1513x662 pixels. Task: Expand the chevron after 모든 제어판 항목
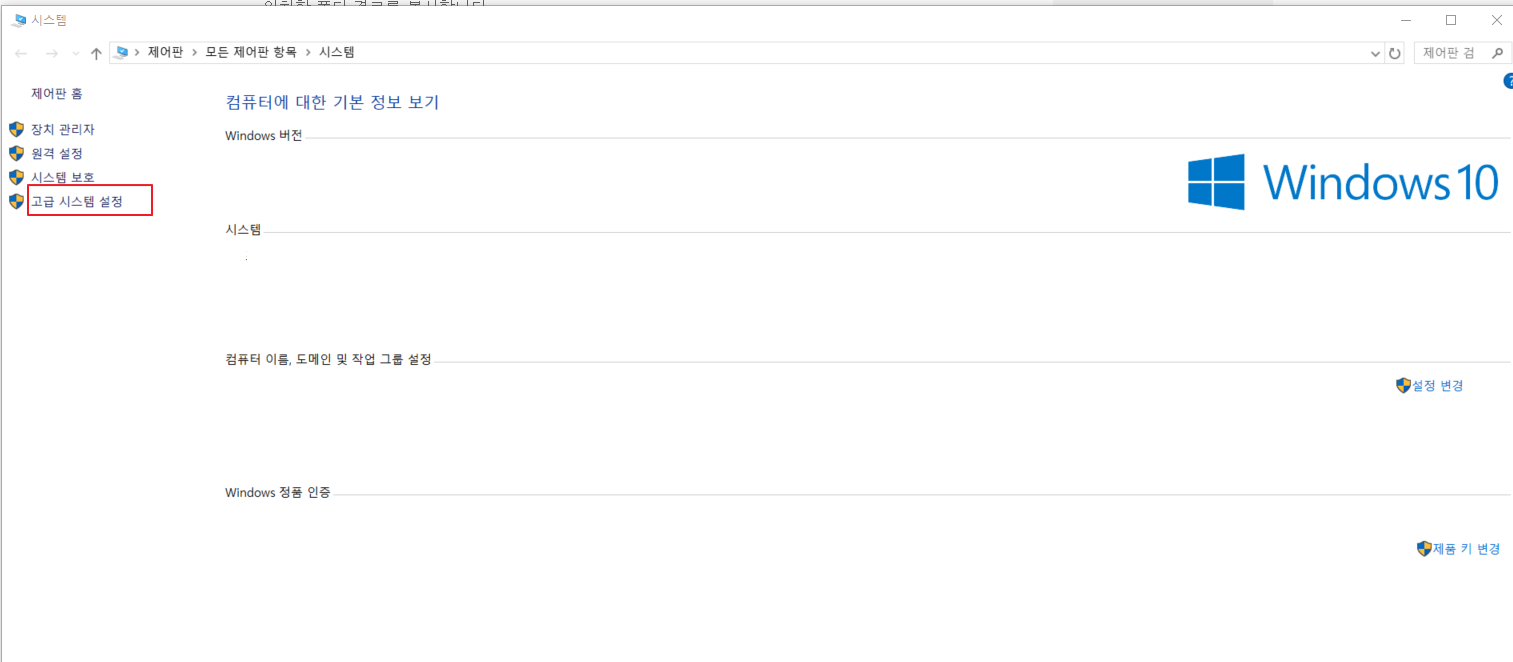pyautogui.click(x=308, y=53)
